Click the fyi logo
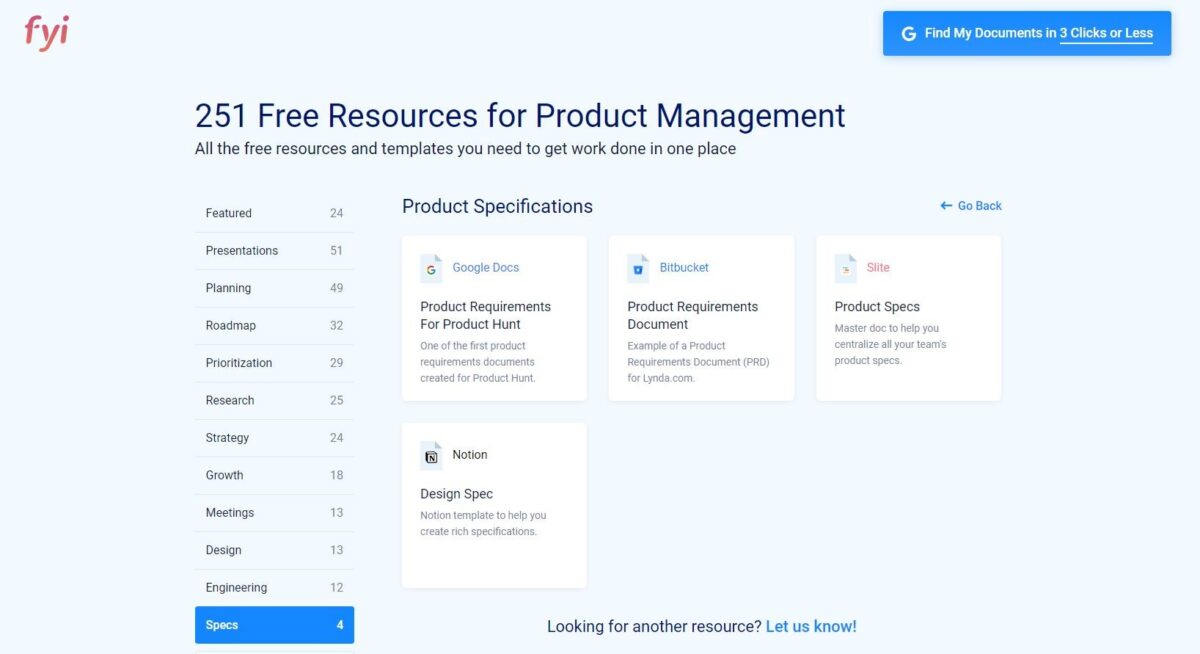 [47, 33]
